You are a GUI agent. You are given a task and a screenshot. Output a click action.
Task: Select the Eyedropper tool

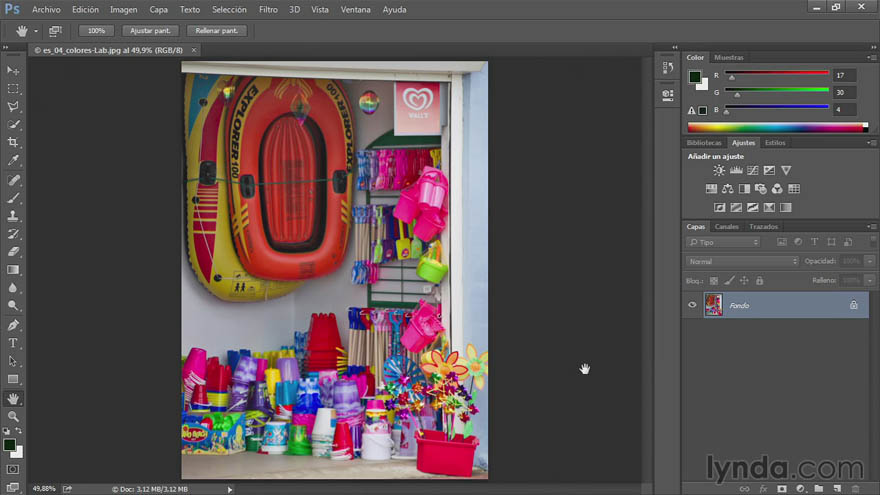[13, 161]
